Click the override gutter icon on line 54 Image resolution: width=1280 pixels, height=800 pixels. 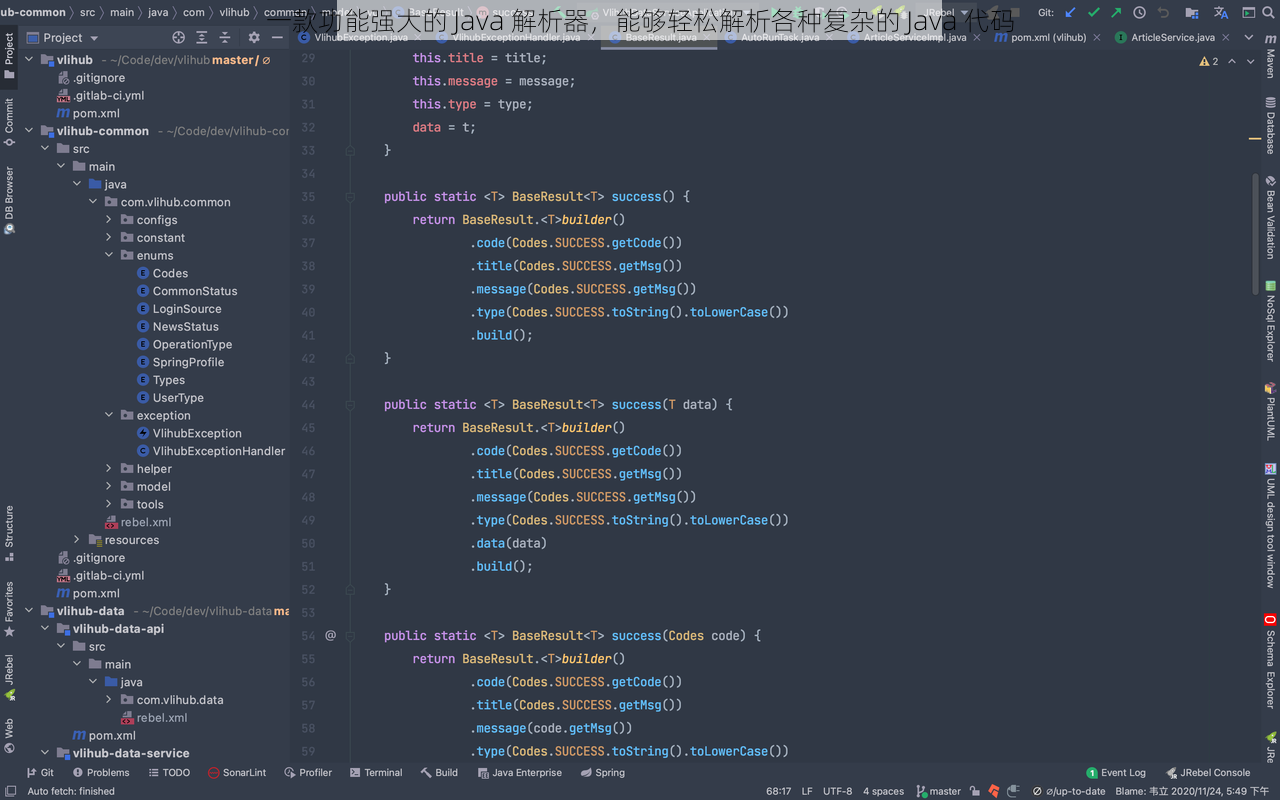click(331, 635)
